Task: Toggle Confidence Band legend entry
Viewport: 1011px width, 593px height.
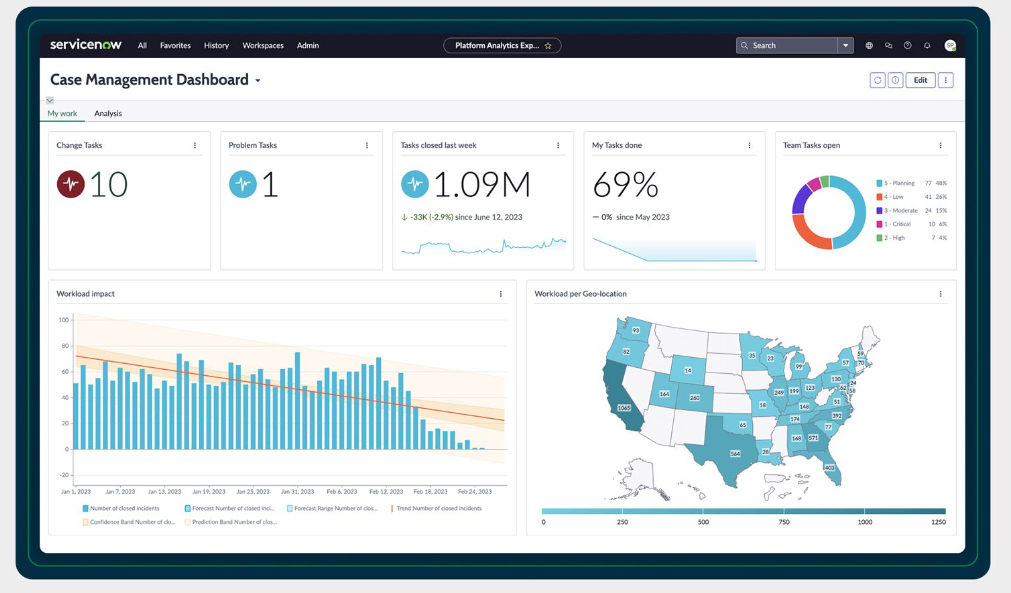Action: [86, 522]
